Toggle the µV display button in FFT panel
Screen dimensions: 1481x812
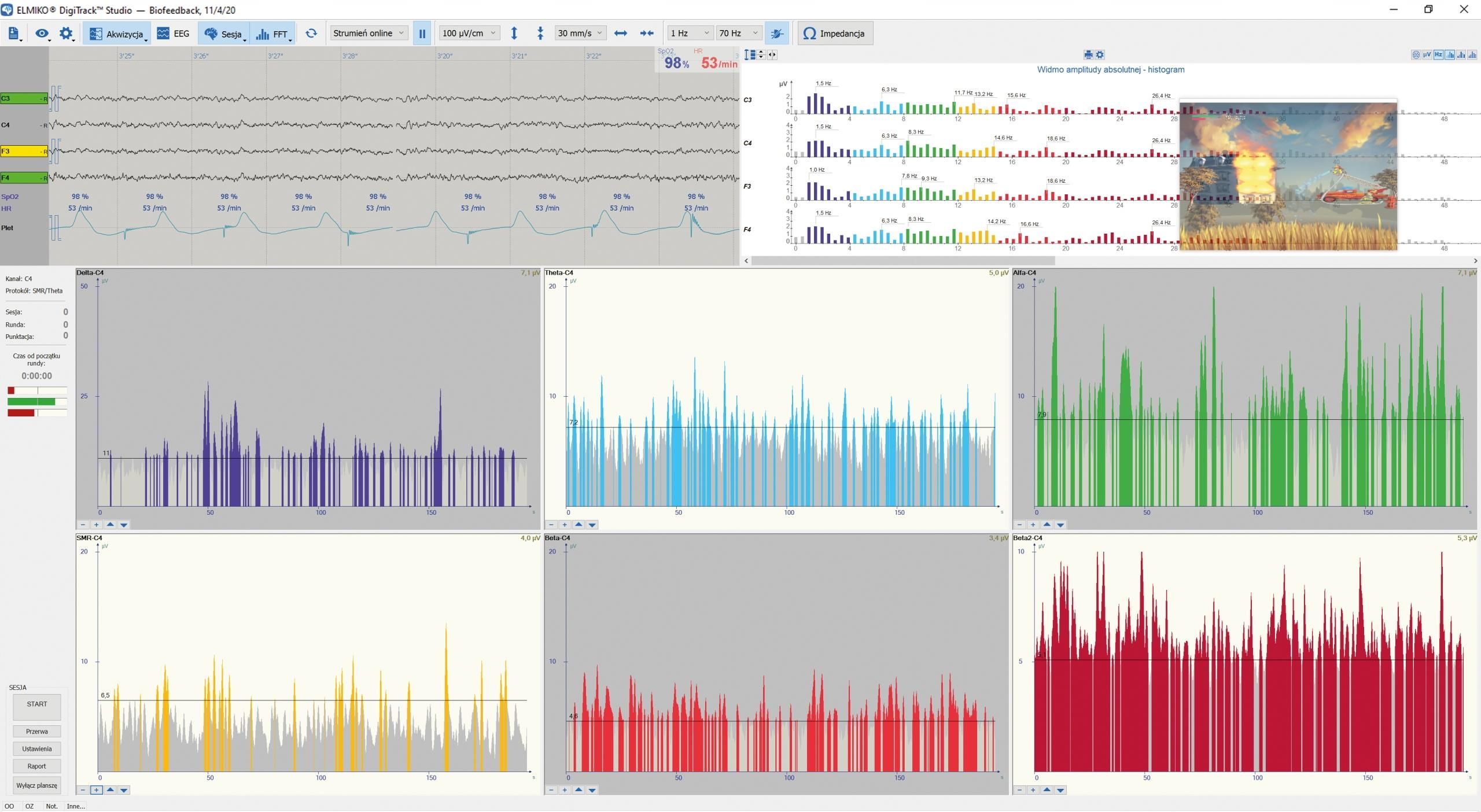point(1427,55)
